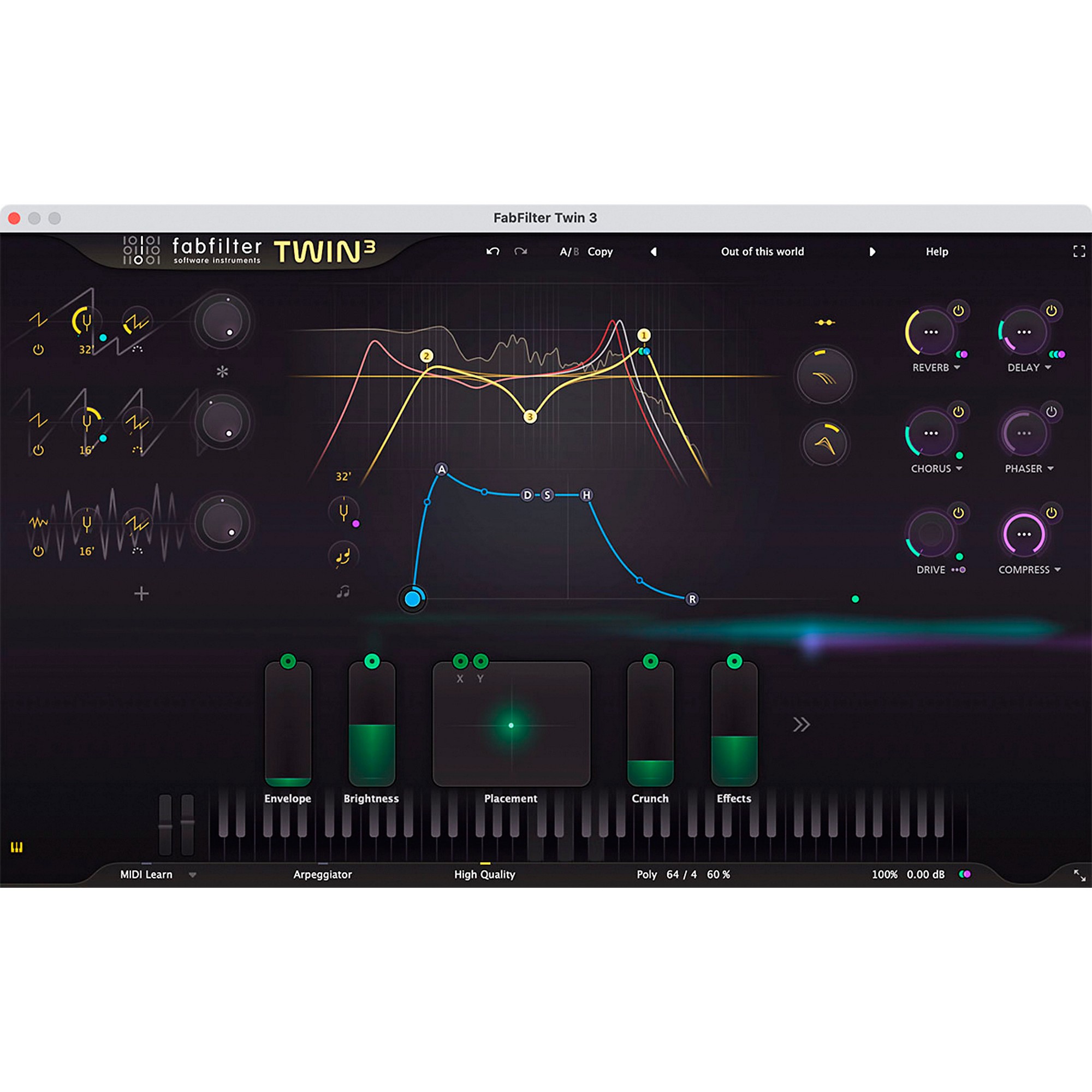Add a new oscillator with plus icon

pos(141,594)
